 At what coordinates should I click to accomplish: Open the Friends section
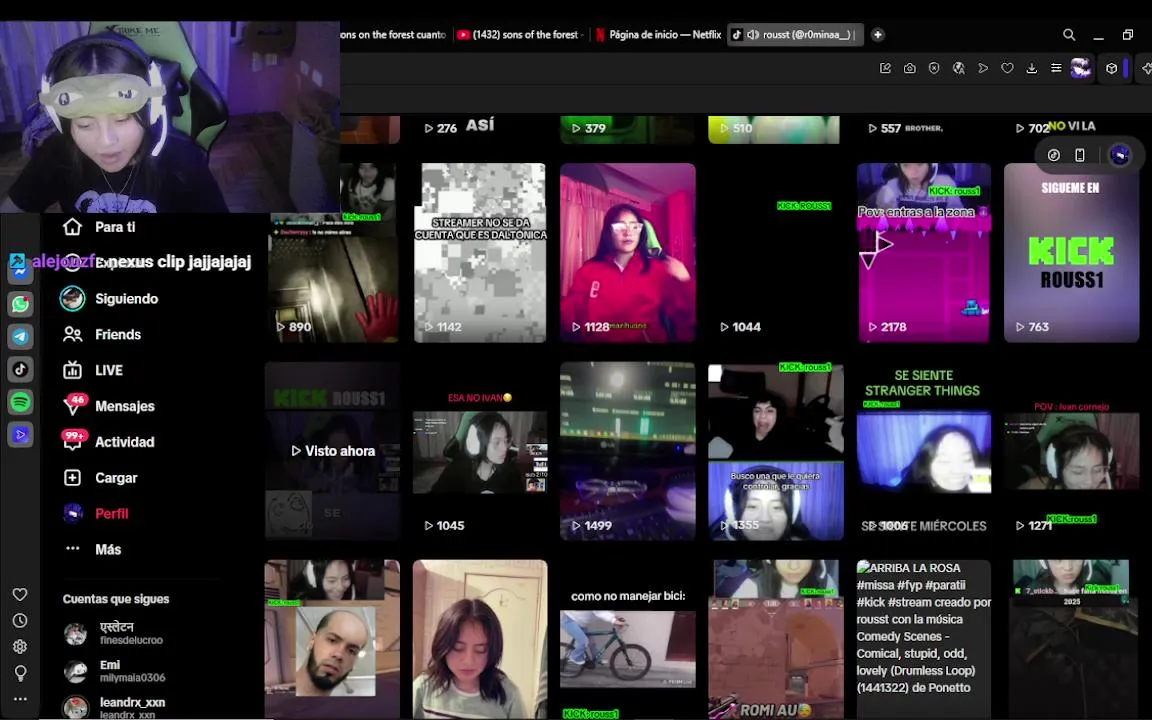point(103,334)
